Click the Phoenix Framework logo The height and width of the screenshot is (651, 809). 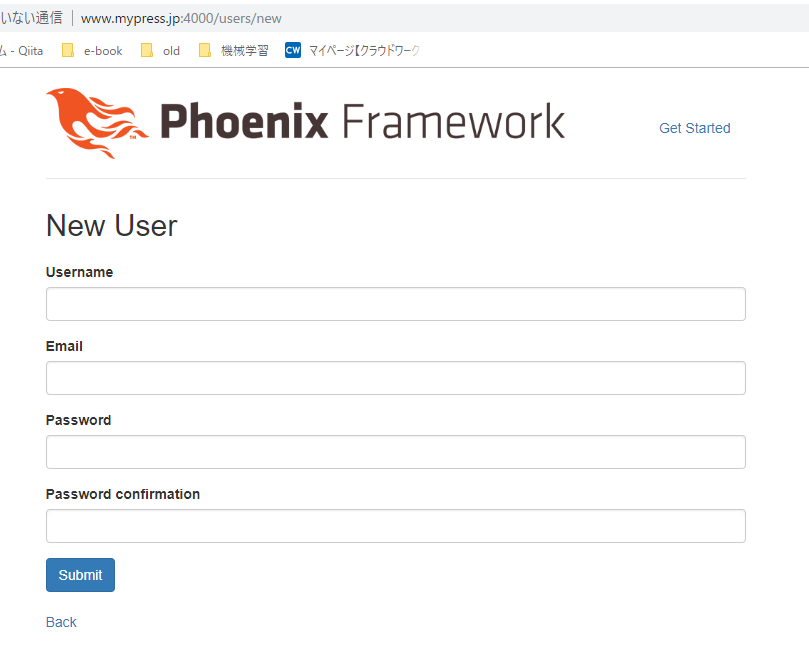click(305, 123)
